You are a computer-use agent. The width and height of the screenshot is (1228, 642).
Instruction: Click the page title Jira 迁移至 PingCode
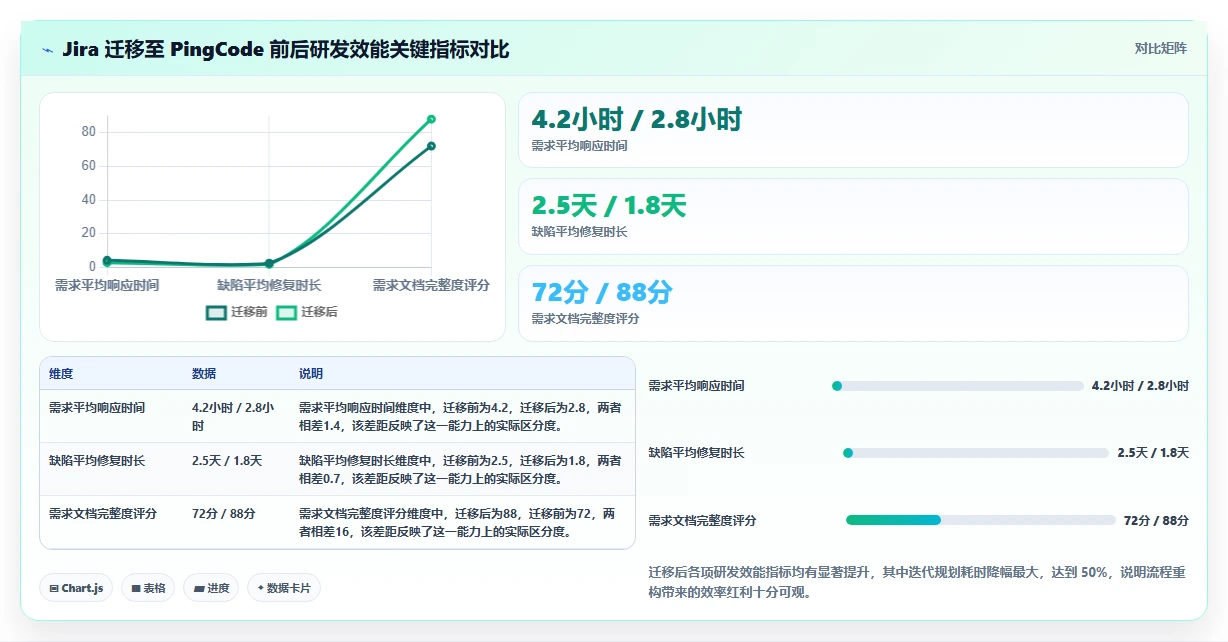click(286, 49)
